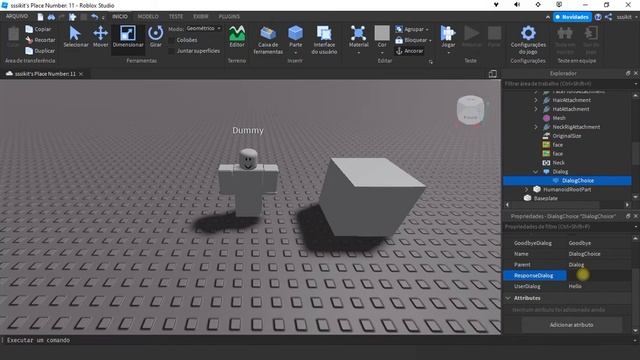Select the Mesh item in Explorer

coord(559,118)
